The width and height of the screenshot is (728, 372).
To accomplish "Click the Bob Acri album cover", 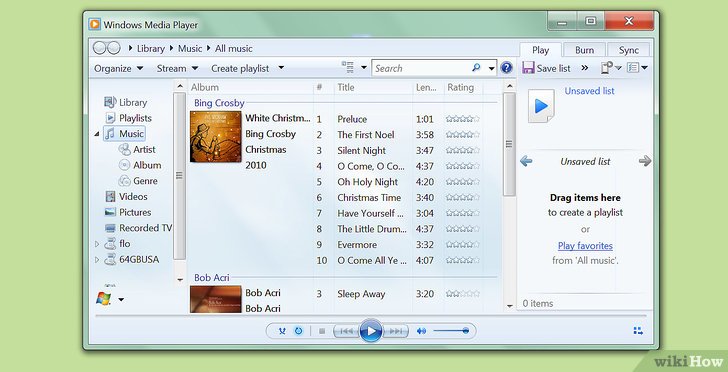I will point(215,299).
